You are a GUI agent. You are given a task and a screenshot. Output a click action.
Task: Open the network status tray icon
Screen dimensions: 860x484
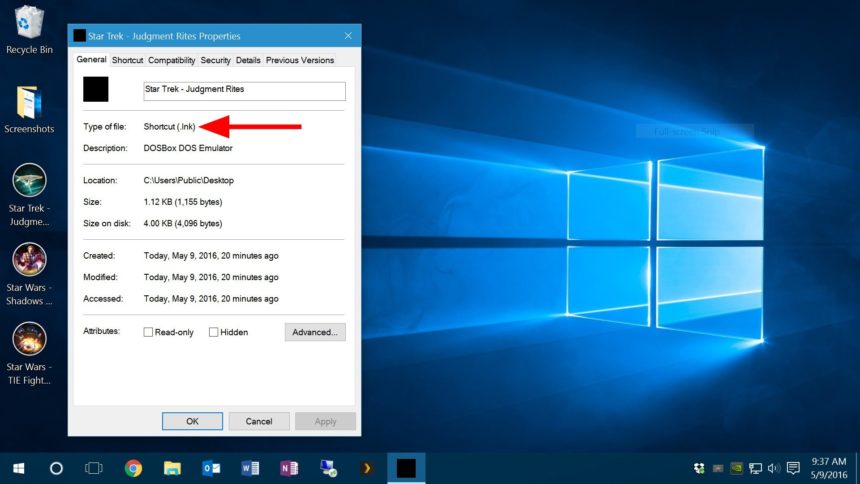(x=755, y=468)
